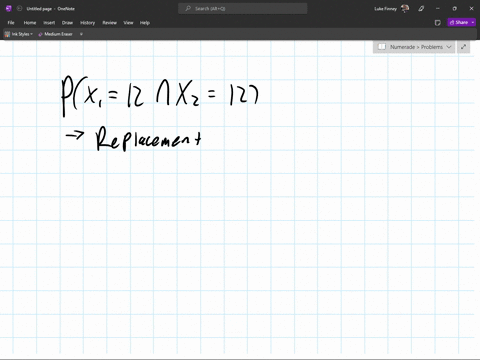Open the Review tab
The height and width of the screenshot is (360, 480).
click(x=109, y=23)
